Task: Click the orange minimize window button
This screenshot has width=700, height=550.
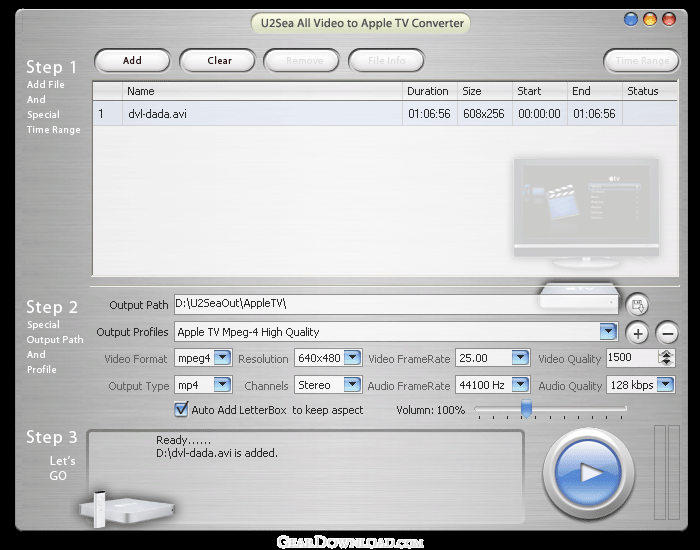Action: pos(650,19)
